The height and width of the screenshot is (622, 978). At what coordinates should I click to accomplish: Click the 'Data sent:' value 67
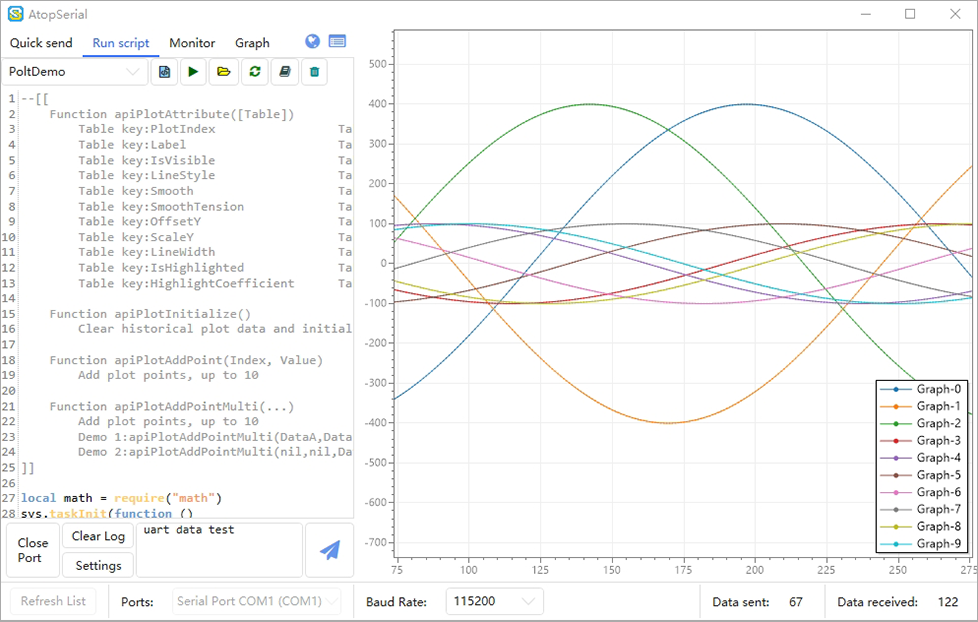pyautogui.click(x=796, y=602)
